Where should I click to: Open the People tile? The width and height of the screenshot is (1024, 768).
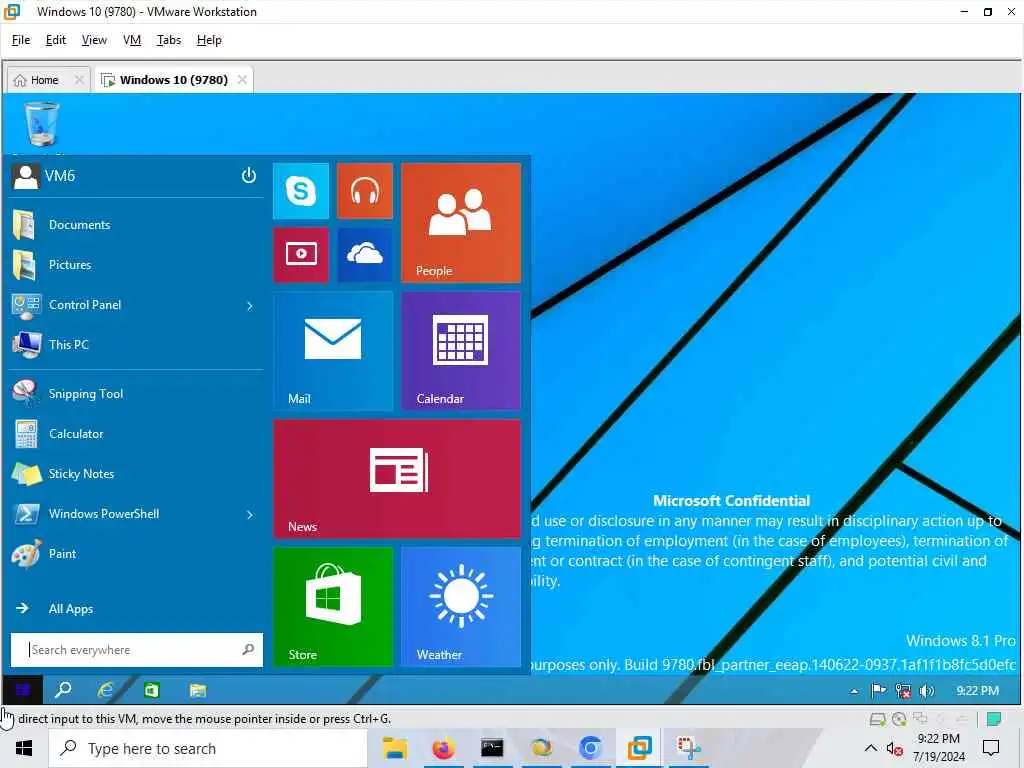(461, 223)
